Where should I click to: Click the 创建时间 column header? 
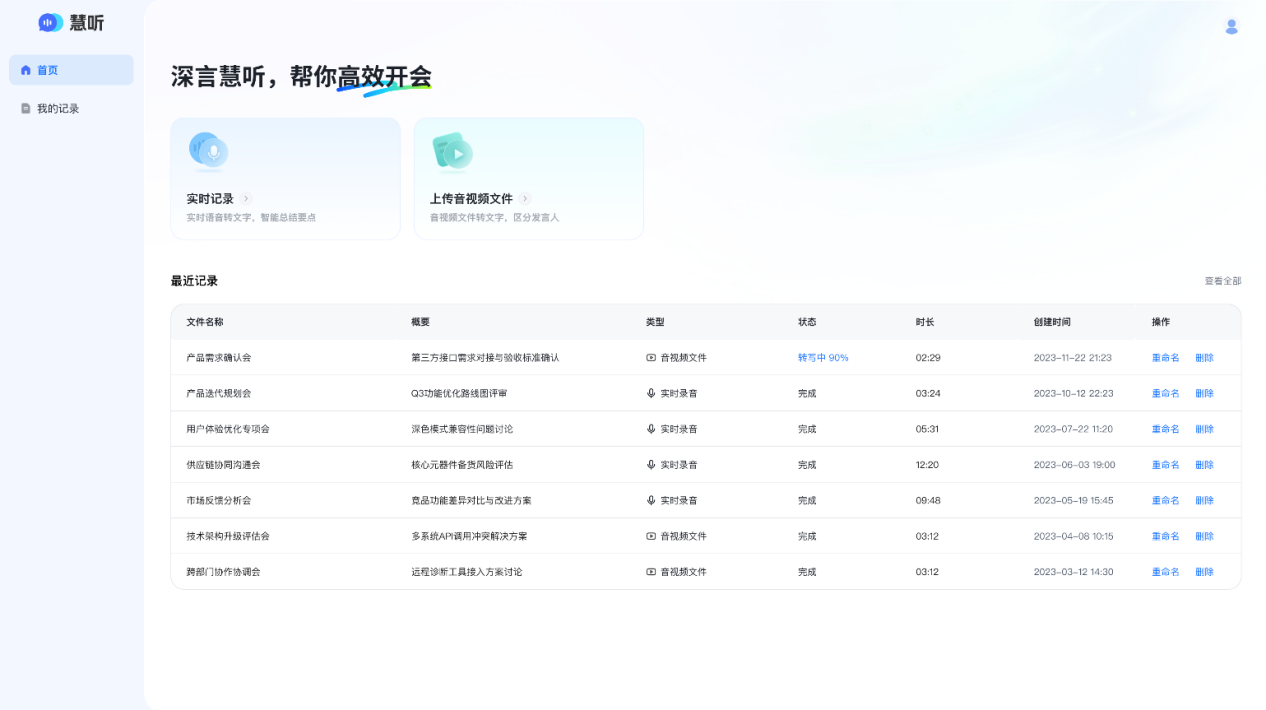1052,322
